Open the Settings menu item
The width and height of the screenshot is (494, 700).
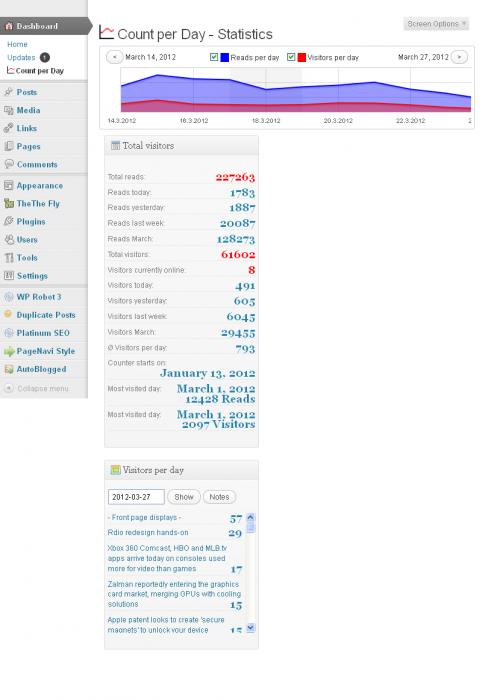[x=32, y=276]
